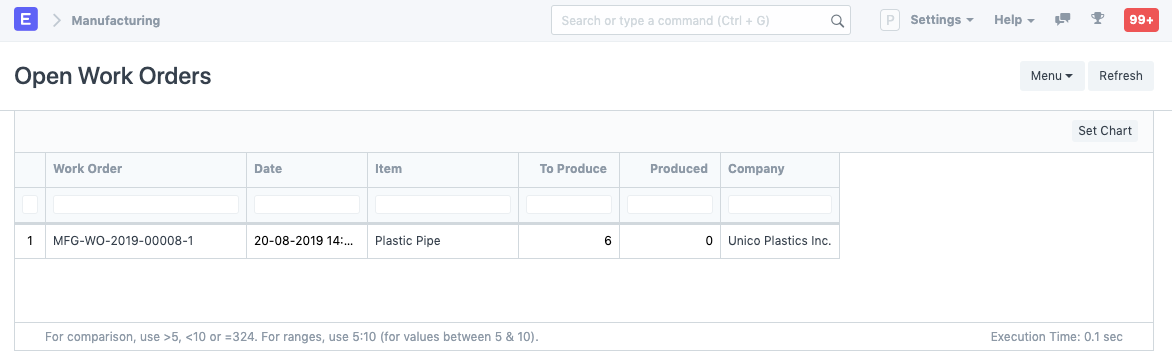
Task: Click the Company column filter field
Action: pyautogui.click(x=780, y=204)
